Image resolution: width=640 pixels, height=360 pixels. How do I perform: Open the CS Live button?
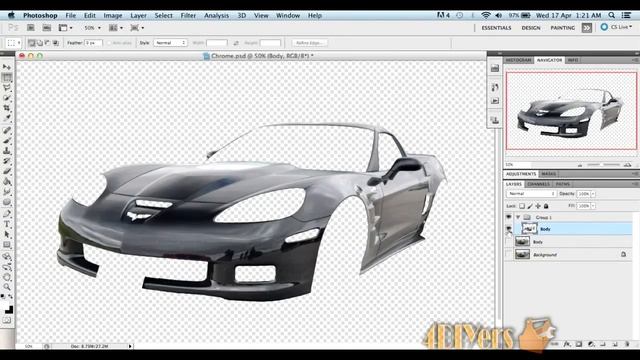pyautogui.click(x=616, y=27)
